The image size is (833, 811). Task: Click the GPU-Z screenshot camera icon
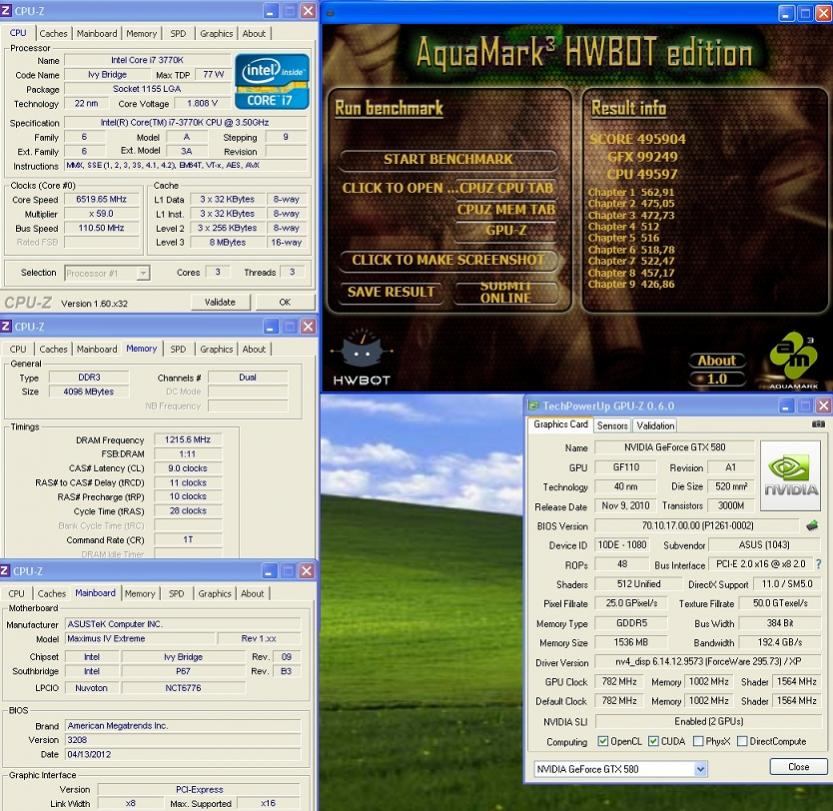point(818,424)
